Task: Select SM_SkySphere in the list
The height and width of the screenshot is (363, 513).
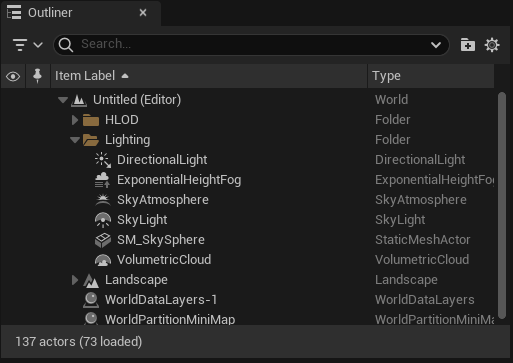Action: click(161, 240)
